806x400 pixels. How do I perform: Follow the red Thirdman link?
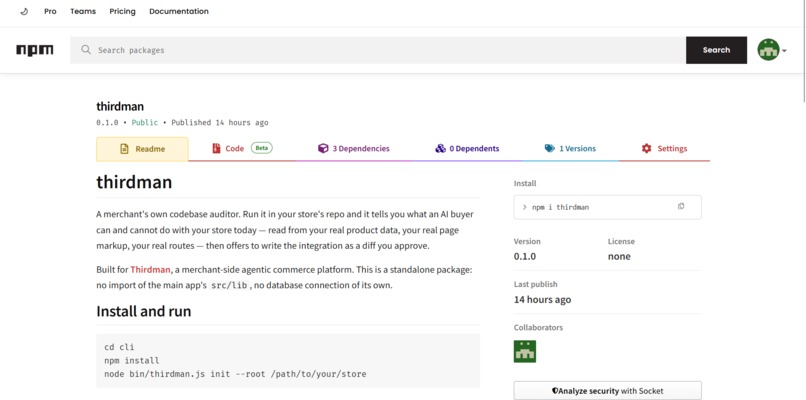(x=150, y=269)
